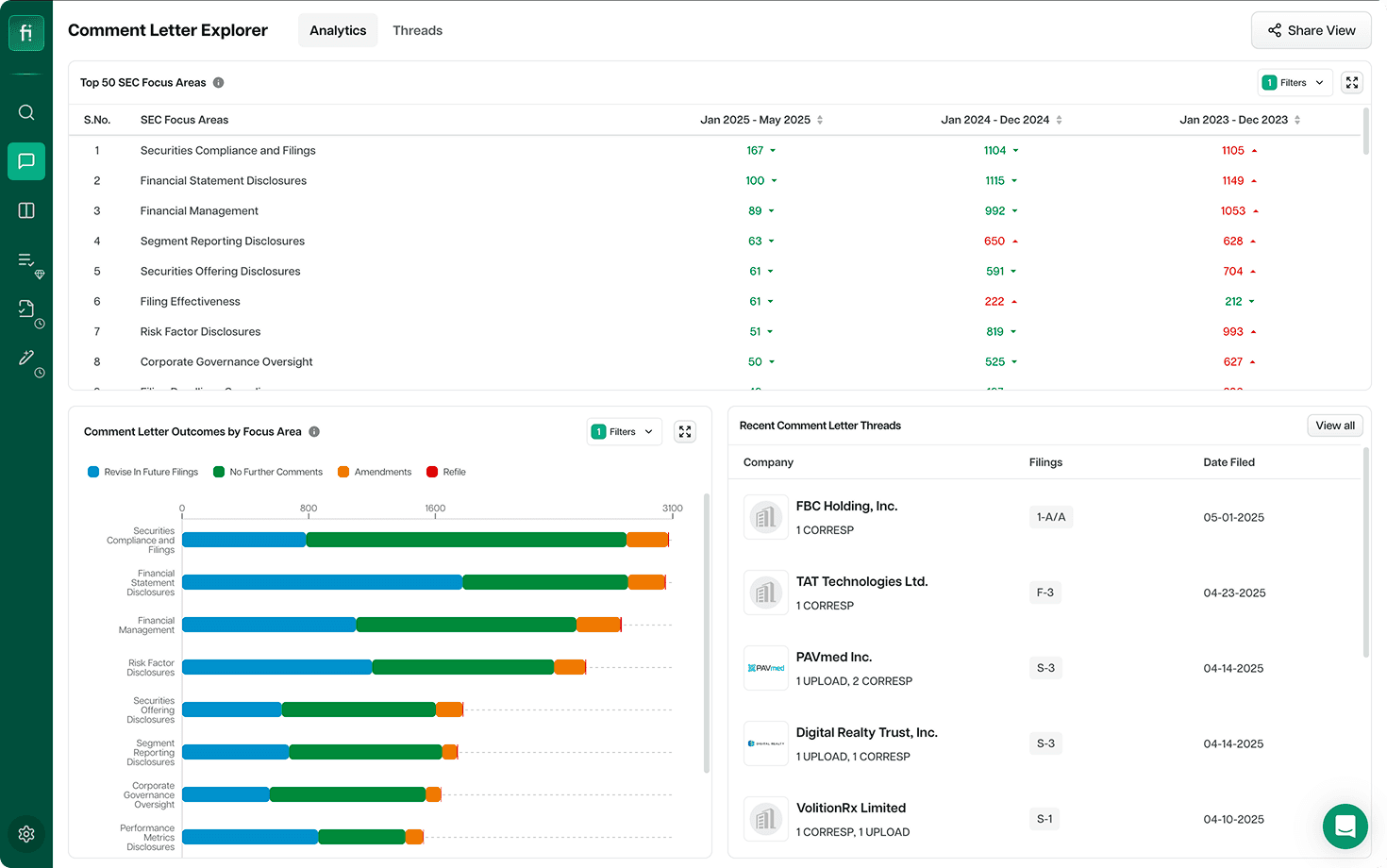Viewport: 1387px width, 868px height.
Task: Select the Analytics tab
Action: tap(338, 30)
